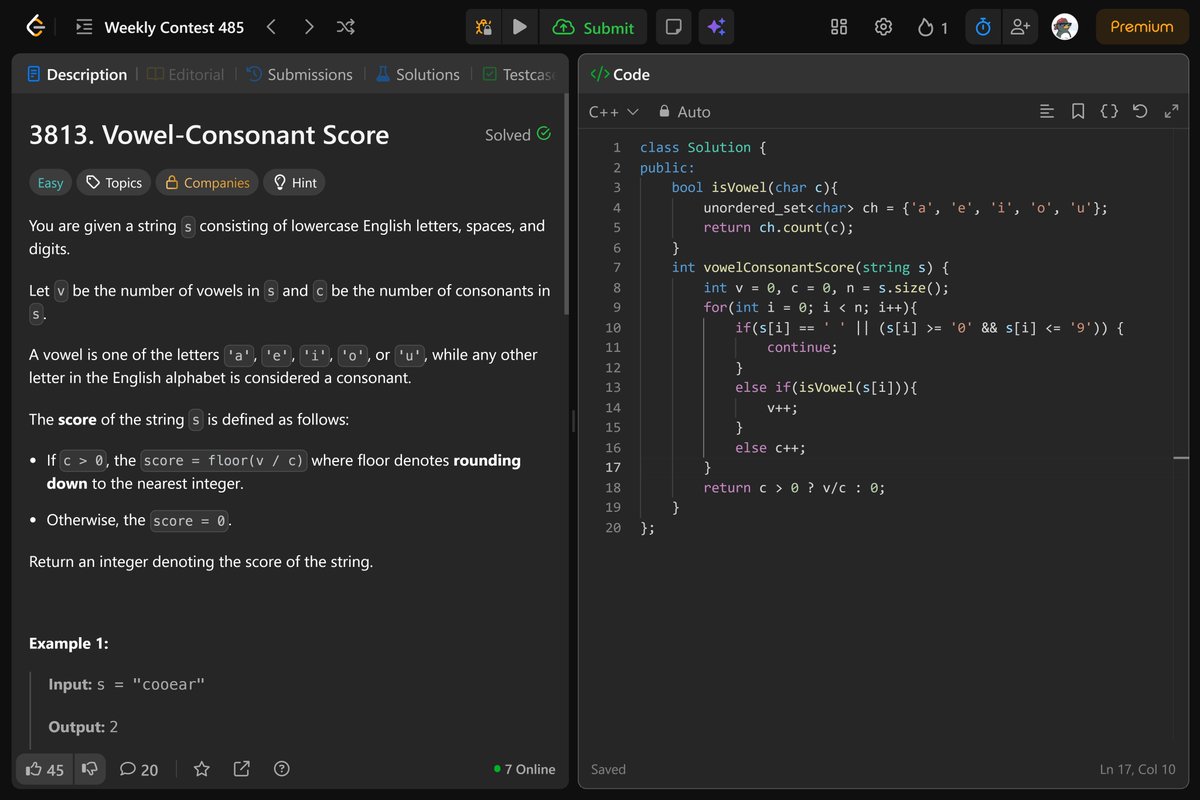Star the problem as favorite
Image resolution: width=1200 pixels, height=800 pixels.
coord(201,769)
